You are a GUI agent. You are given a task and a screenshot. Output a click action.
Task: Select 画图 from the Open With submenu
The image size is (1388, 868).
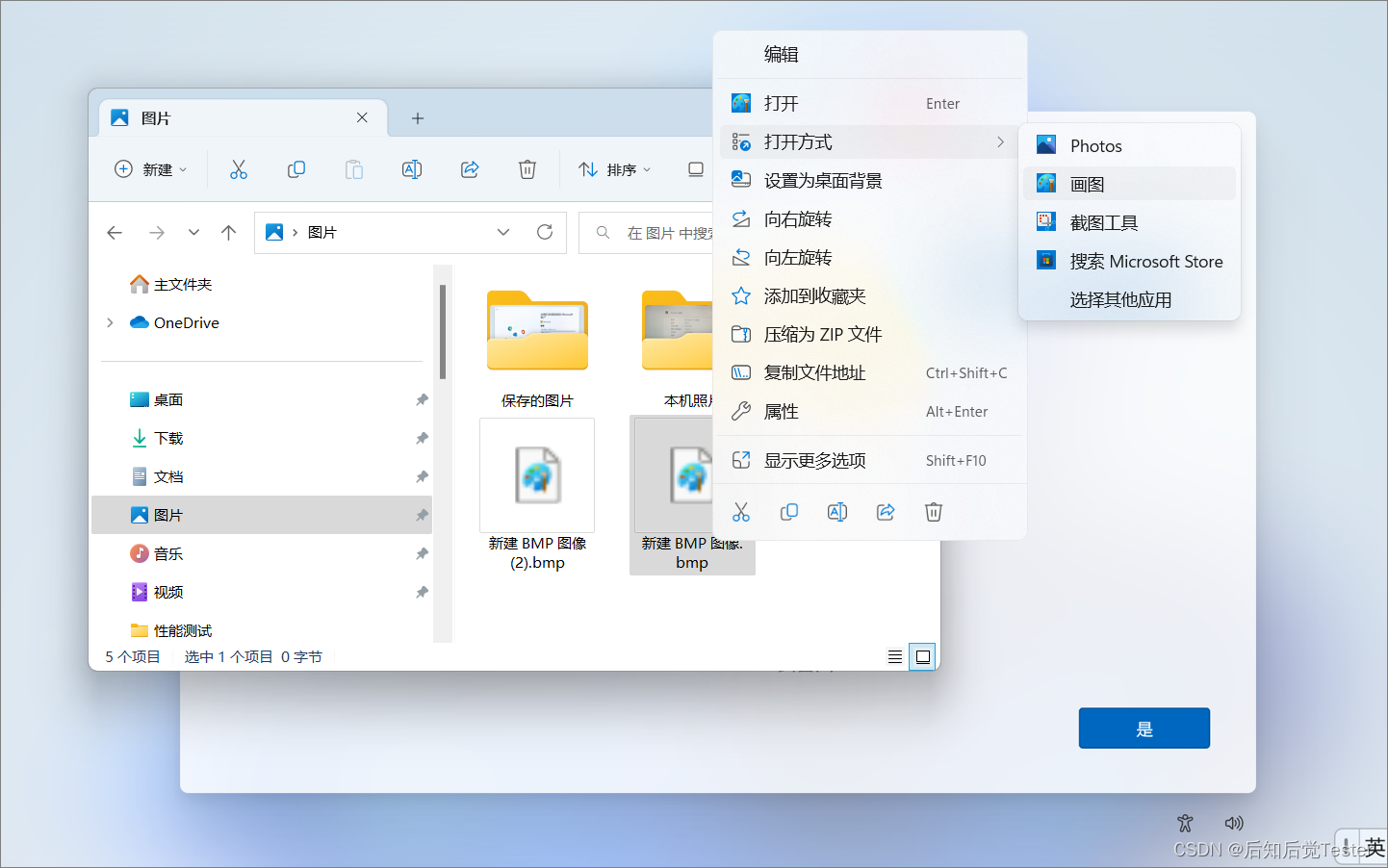click(x=1086, y=183)
